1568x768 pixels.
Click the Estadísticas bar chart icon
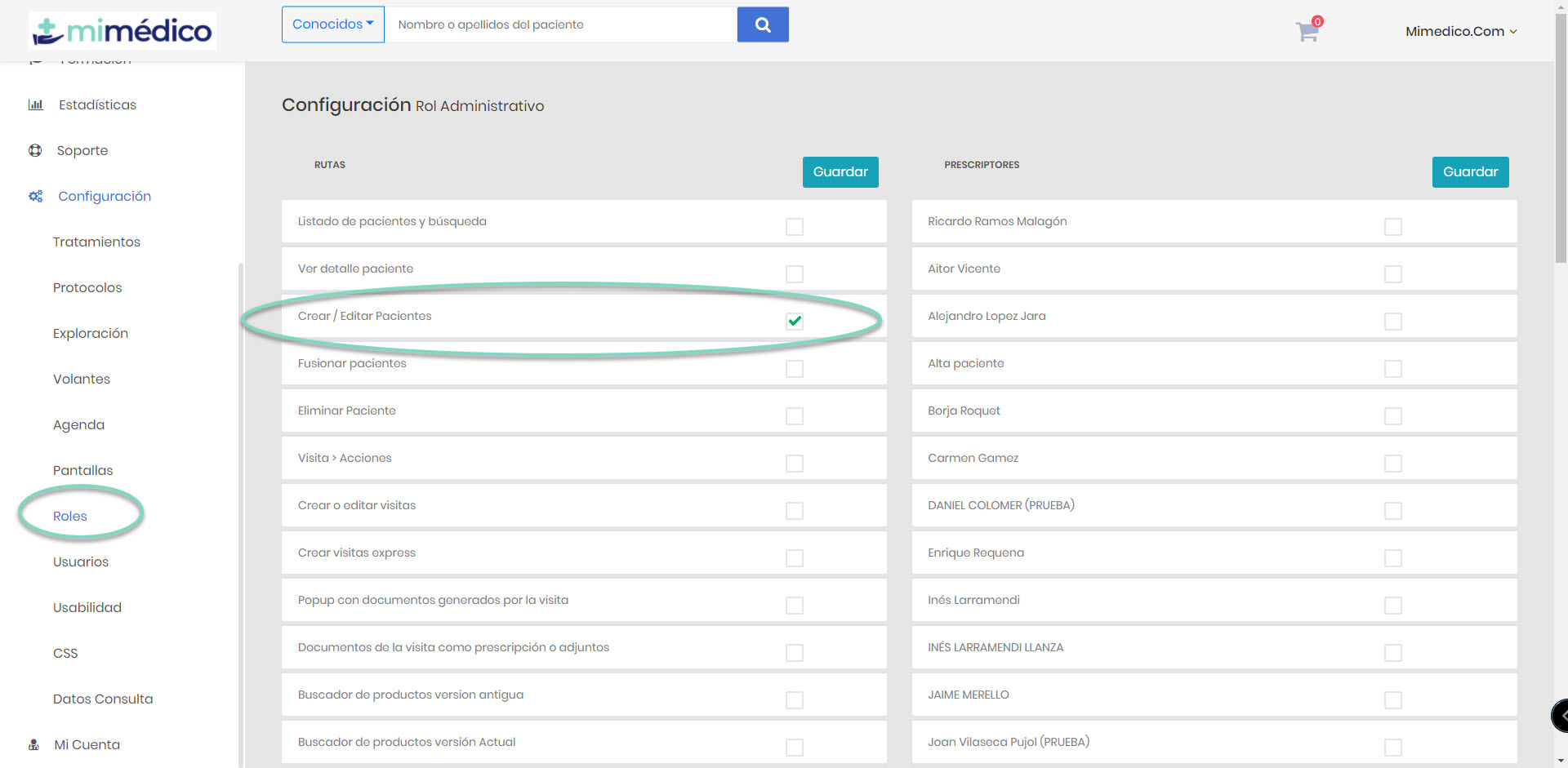(35, 104)
